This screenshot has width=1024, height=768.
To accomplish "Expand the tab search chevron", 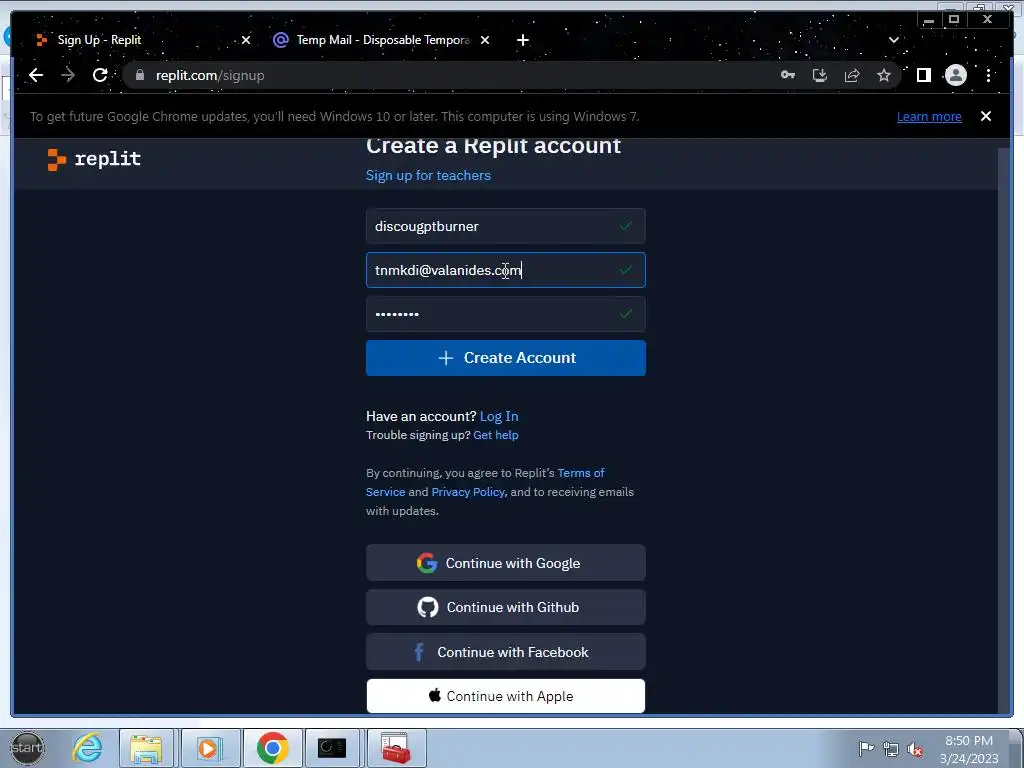I will (x=893, y=40).
